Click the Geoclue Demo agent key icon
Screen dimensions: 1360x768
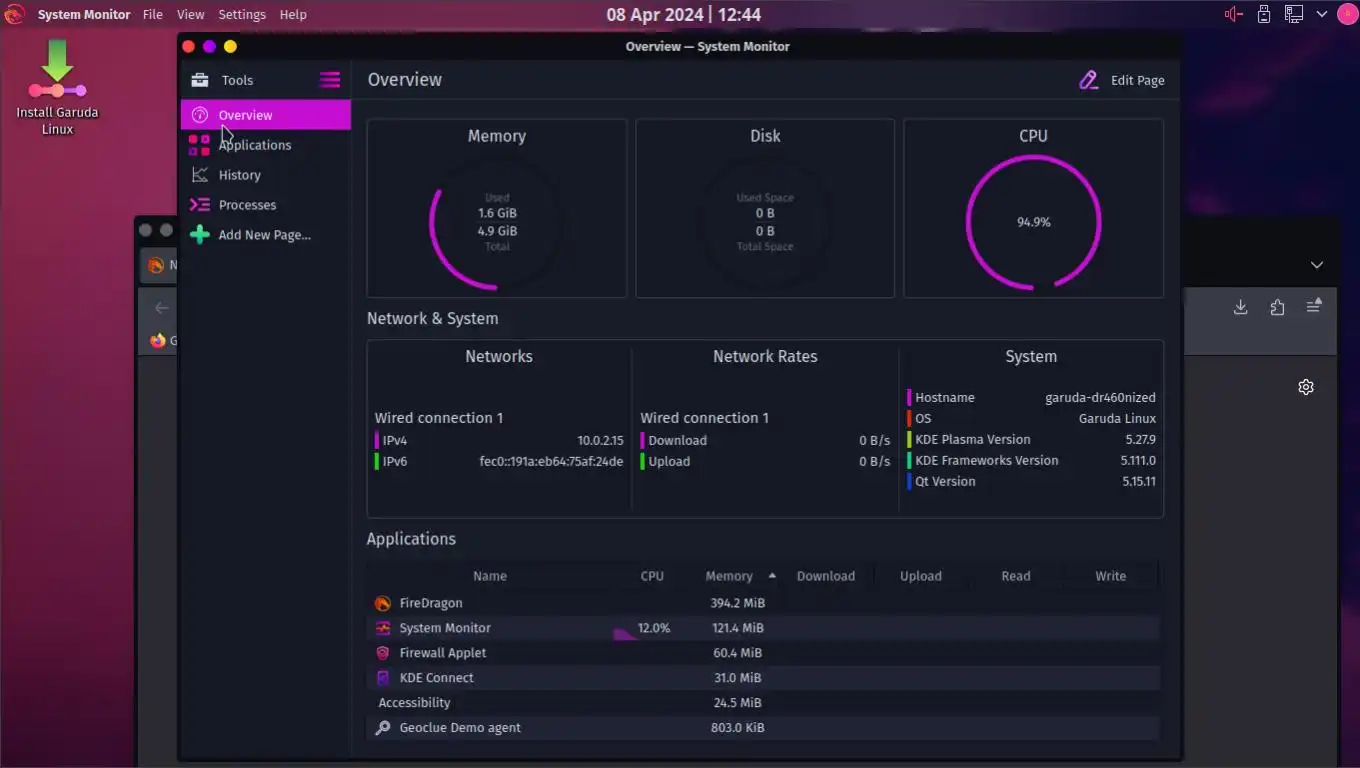pyautogui.click(x=382, y=728)
